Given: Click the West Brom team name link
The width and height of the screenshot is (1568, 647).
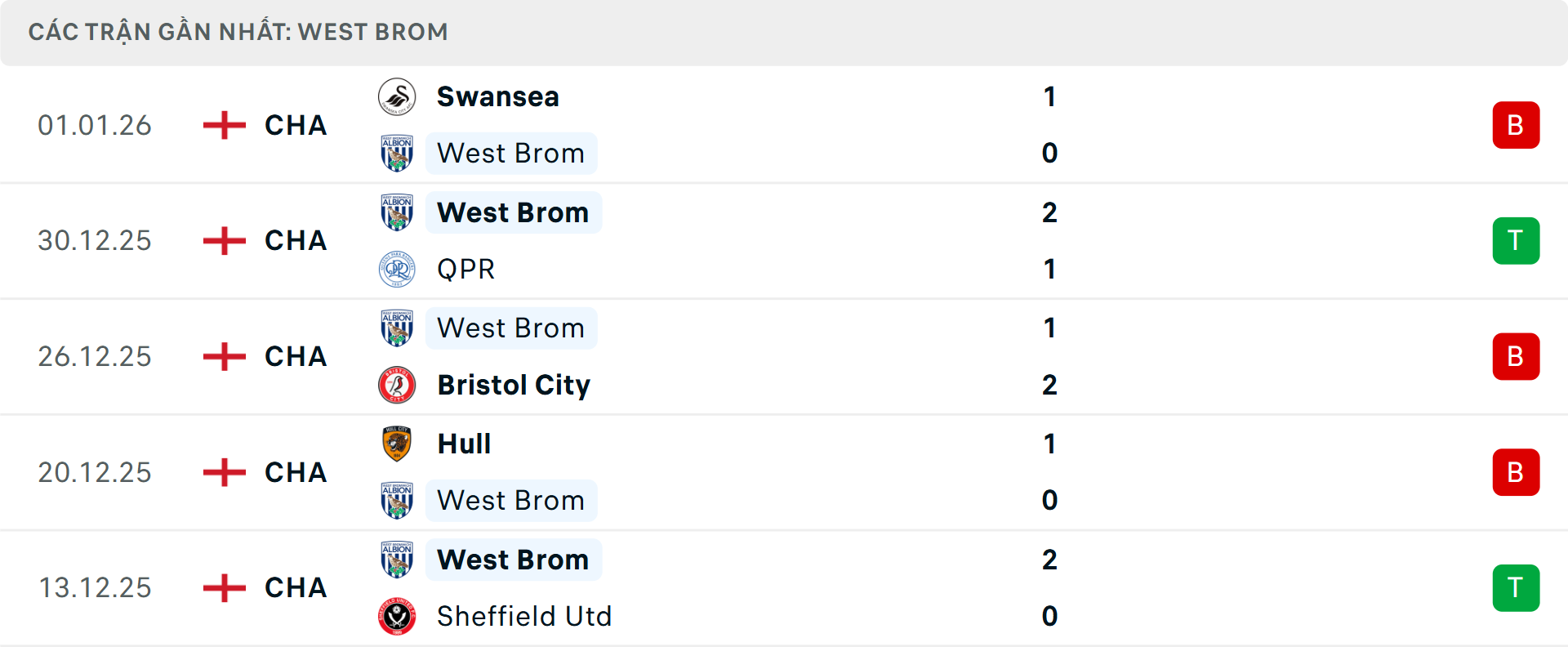Looking at the screenshot, I should click(510, 153).
